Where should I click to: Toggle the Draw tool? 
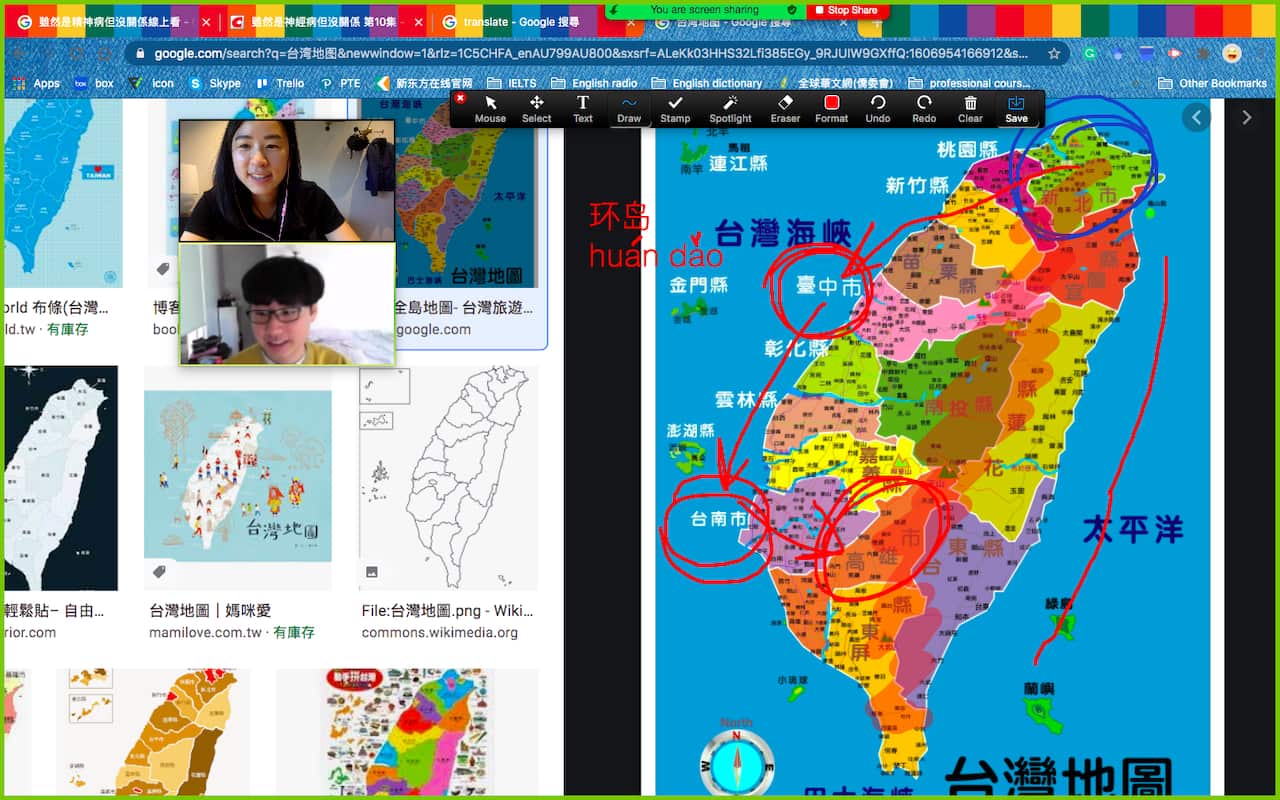[x=629, y=108]
